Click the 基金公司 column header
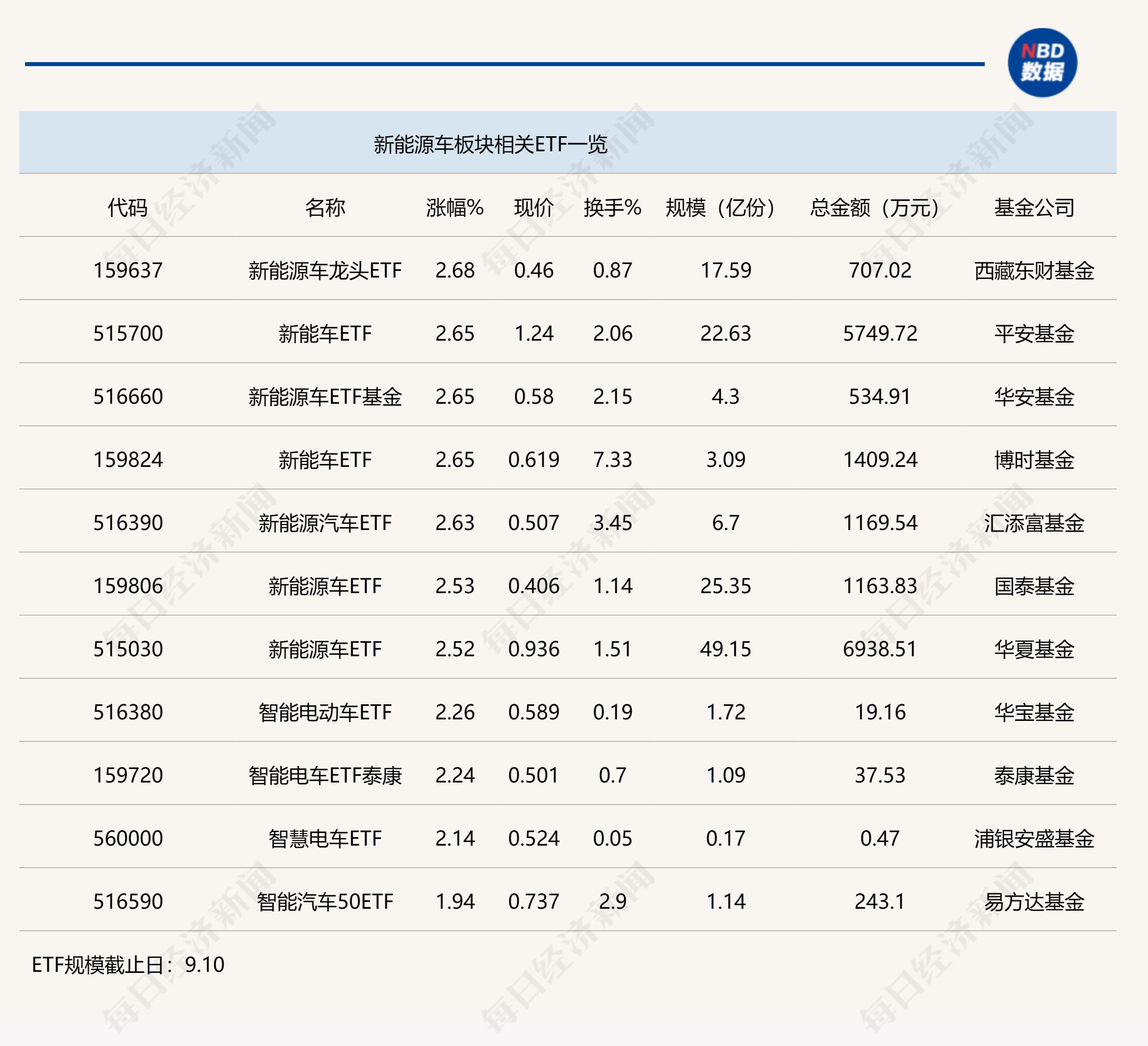Image resolution: width=1148 pixels, height=1046 pixels. 1033,207
